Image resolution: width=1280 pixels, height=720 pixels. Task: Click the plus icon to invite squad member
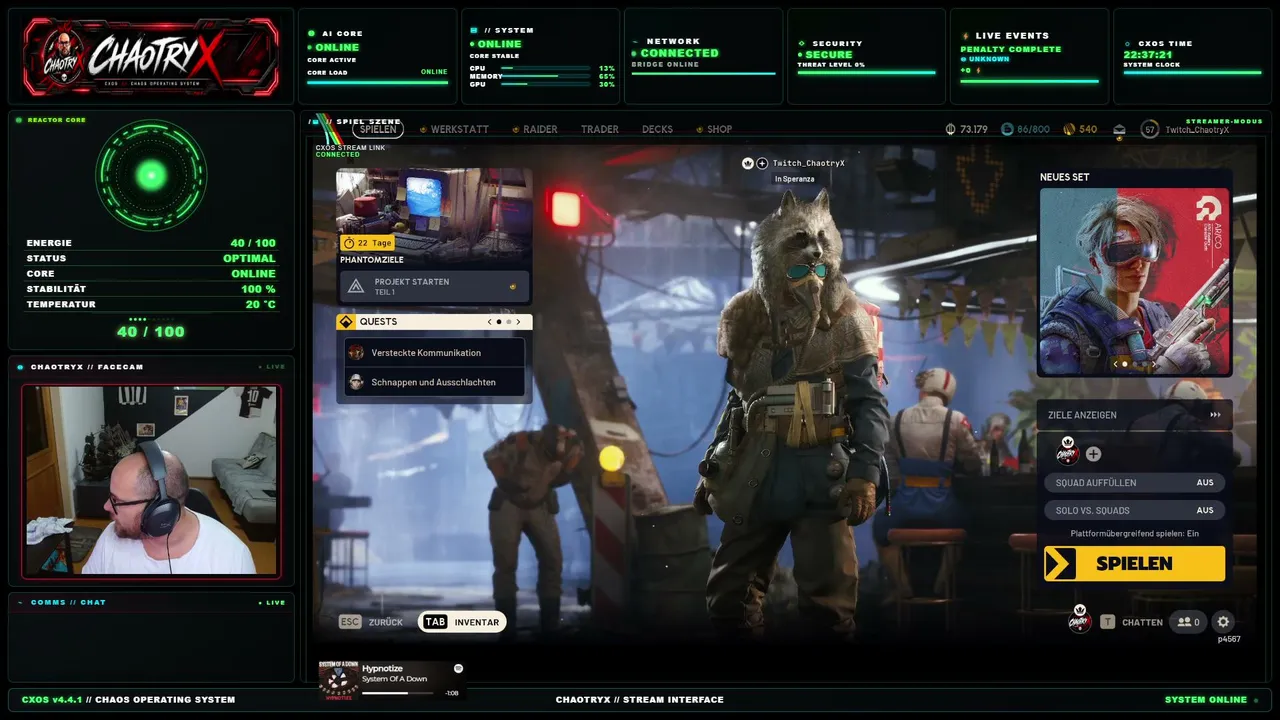pos(1093,454)
